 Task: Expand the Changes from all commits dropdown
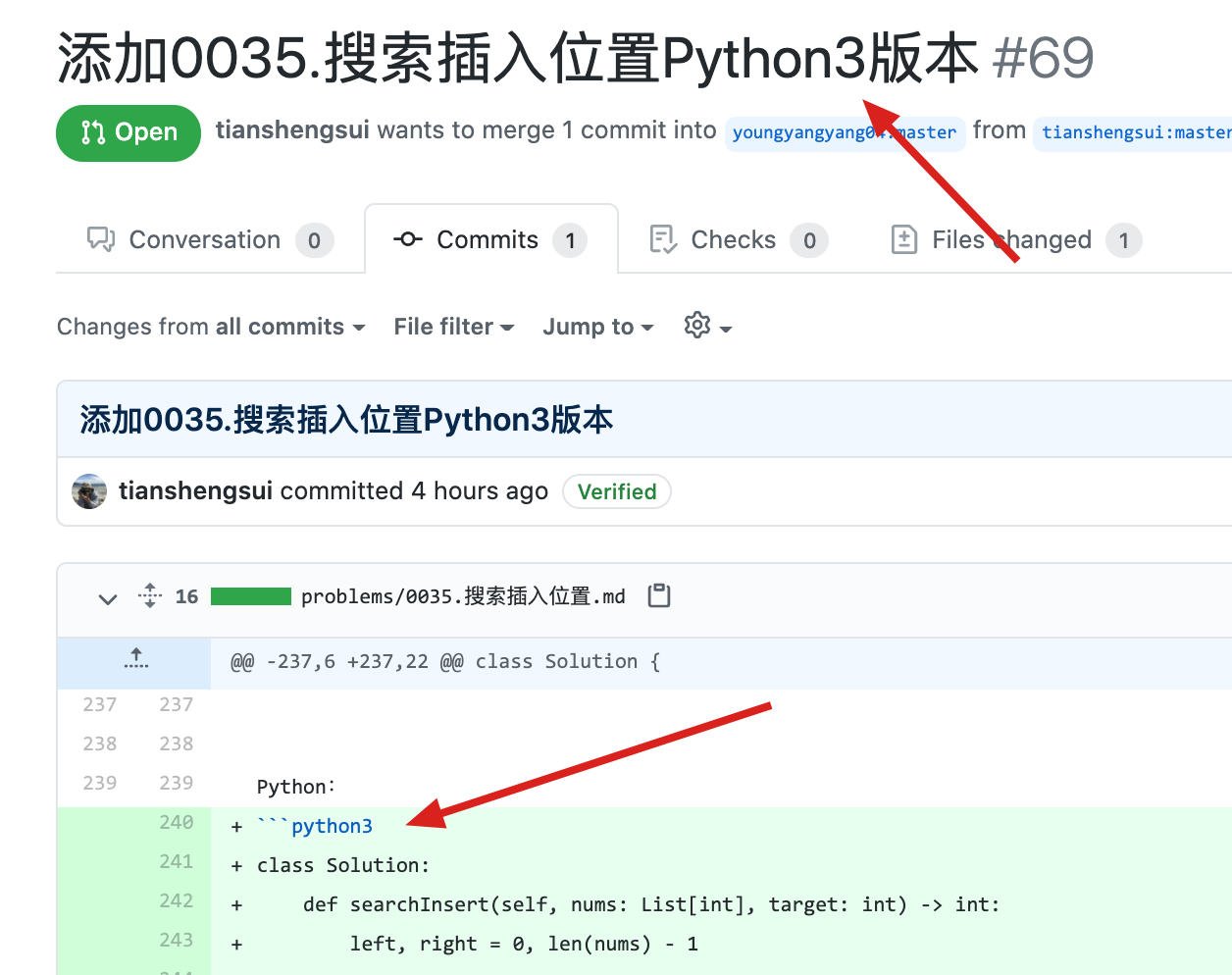211,327
